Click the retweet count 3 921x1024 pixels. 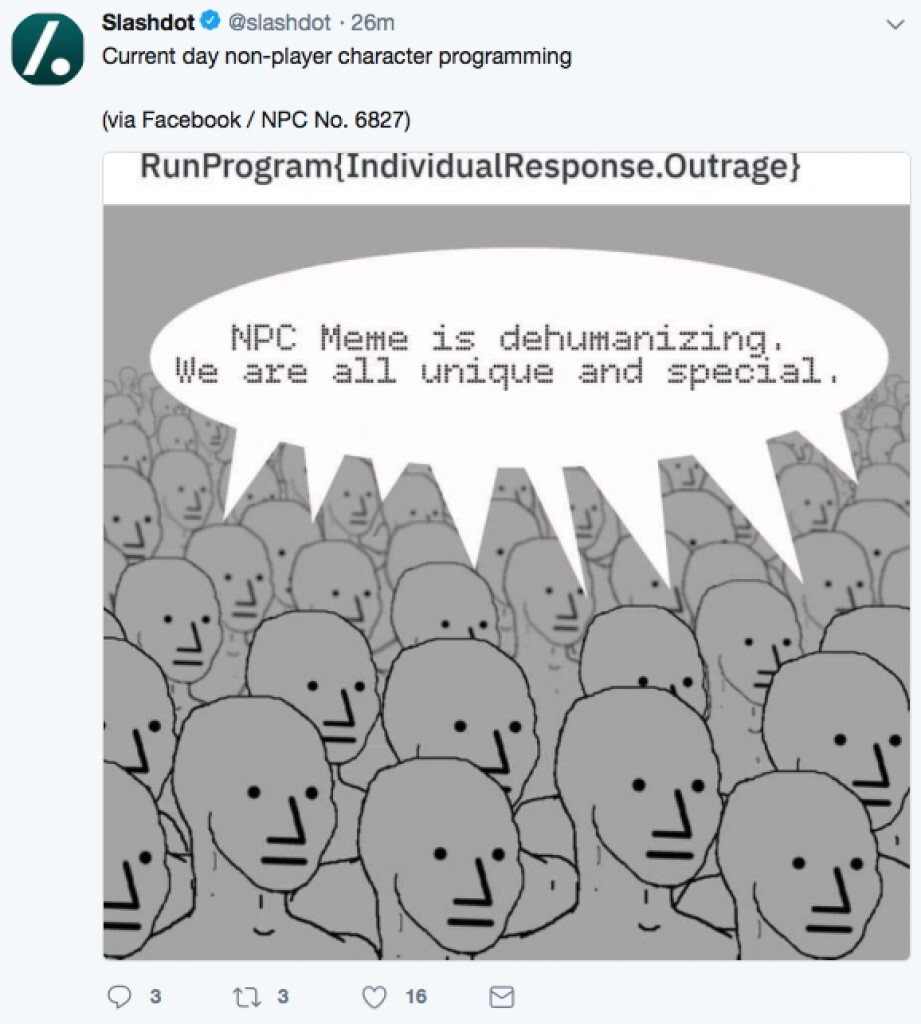point(283,997)
